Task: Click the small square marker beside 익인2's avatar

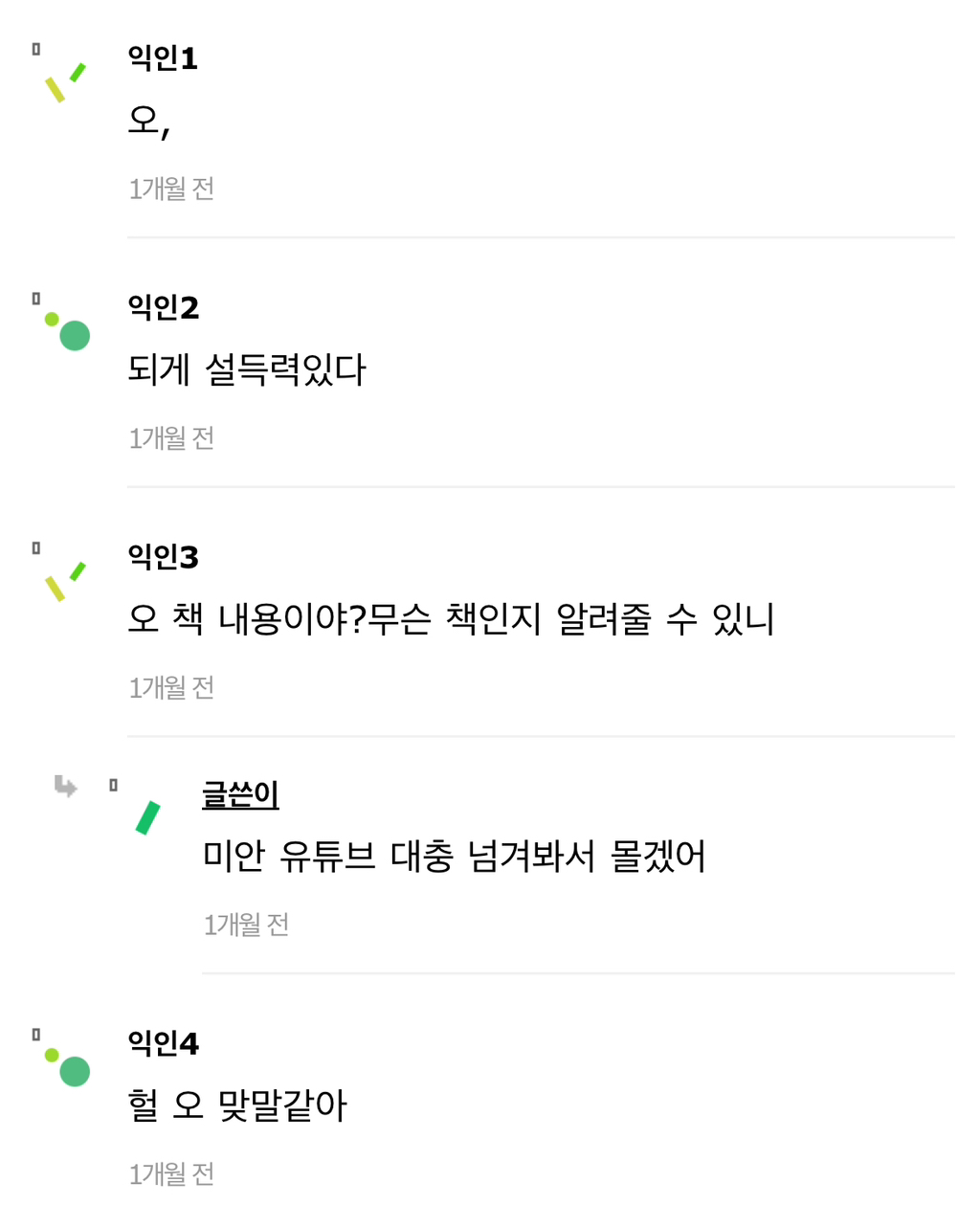Action: pyautogui.click(x=36, y=299)
